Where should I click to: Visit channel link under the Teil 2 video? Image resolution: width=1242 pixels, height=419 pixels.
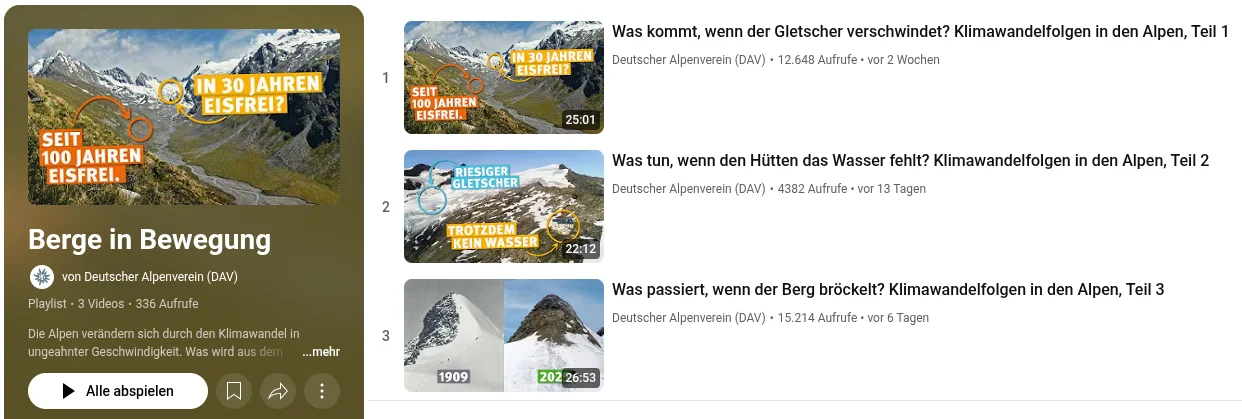click(x=688, y=189)
